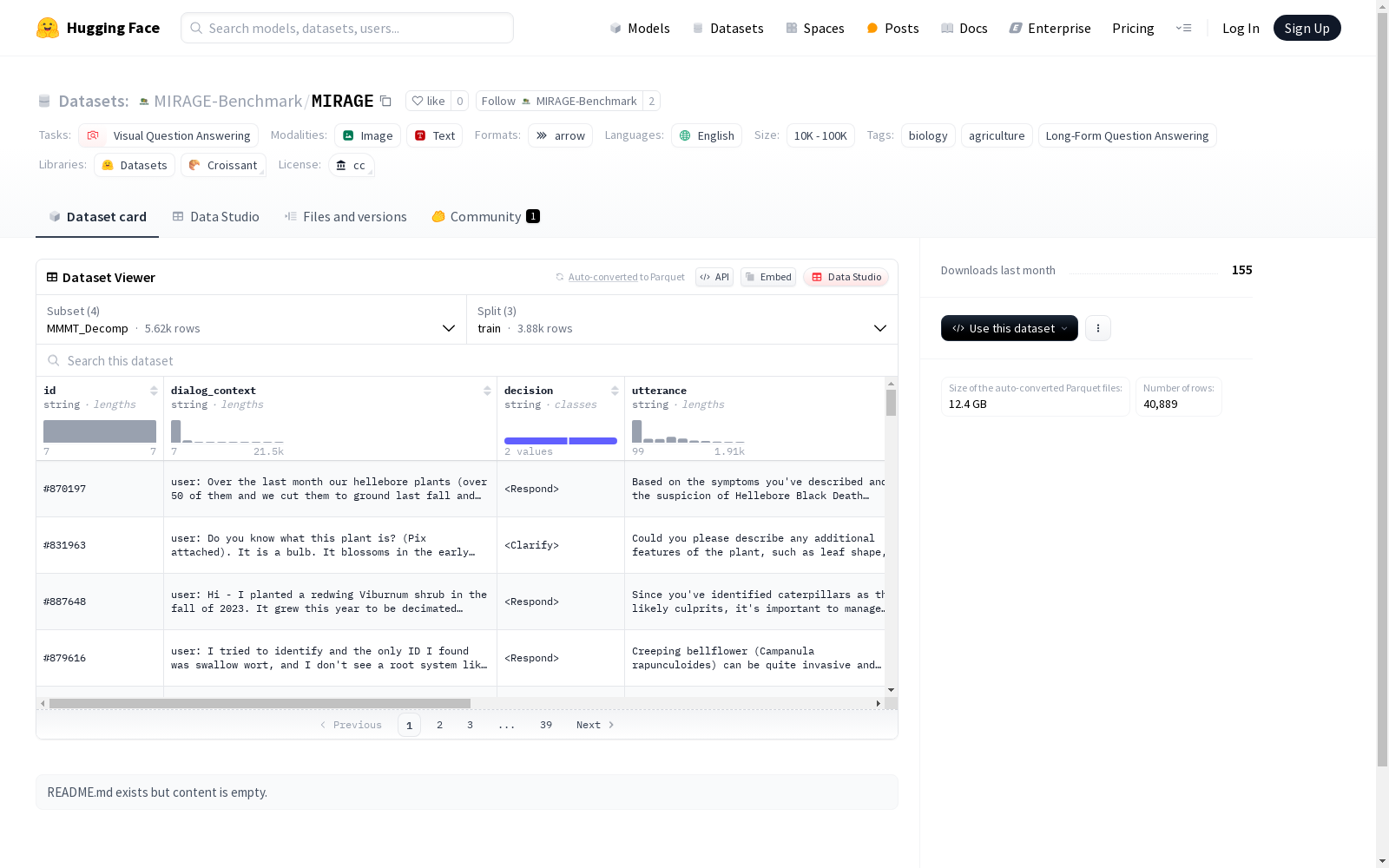Click the Dataset Viewer table icon
The height and width of the screenshot is (868, 1389).
coord(52,277)
